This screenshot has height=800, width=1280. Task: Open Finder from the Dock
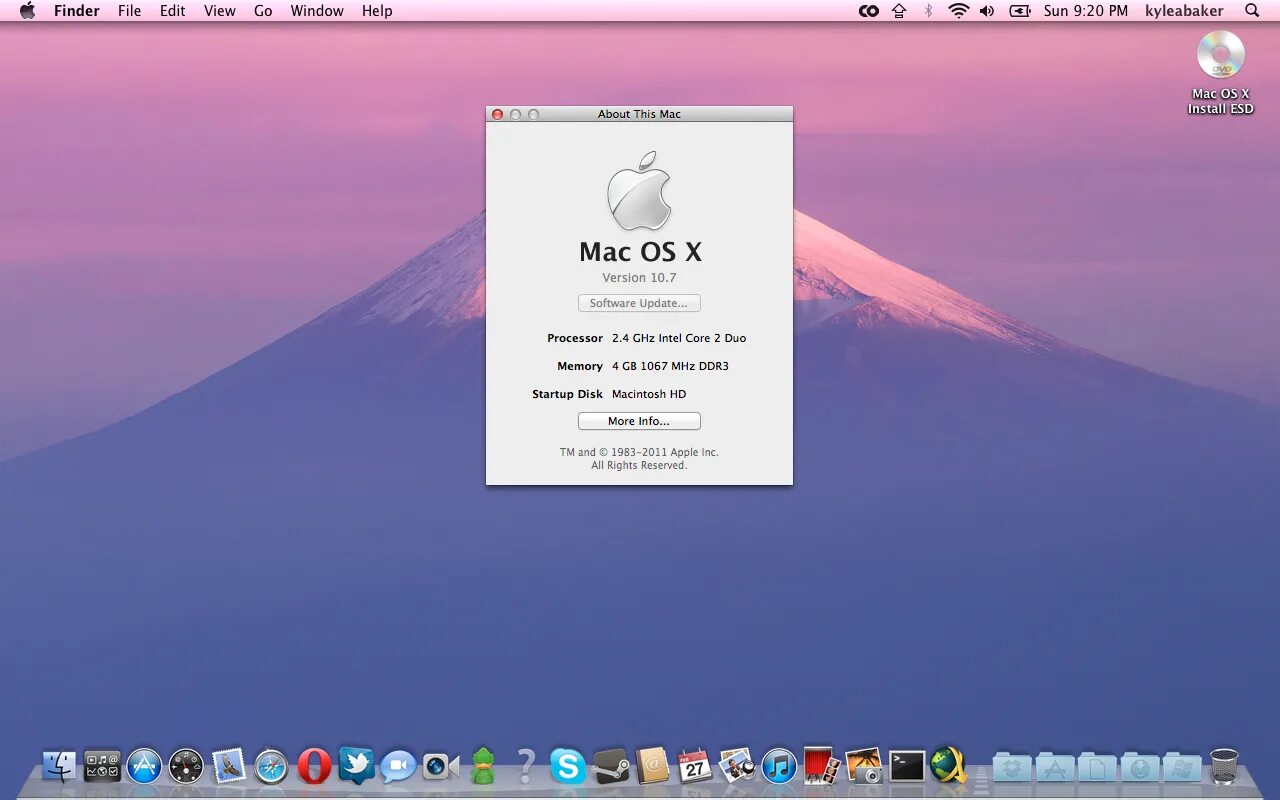(59, 766)
